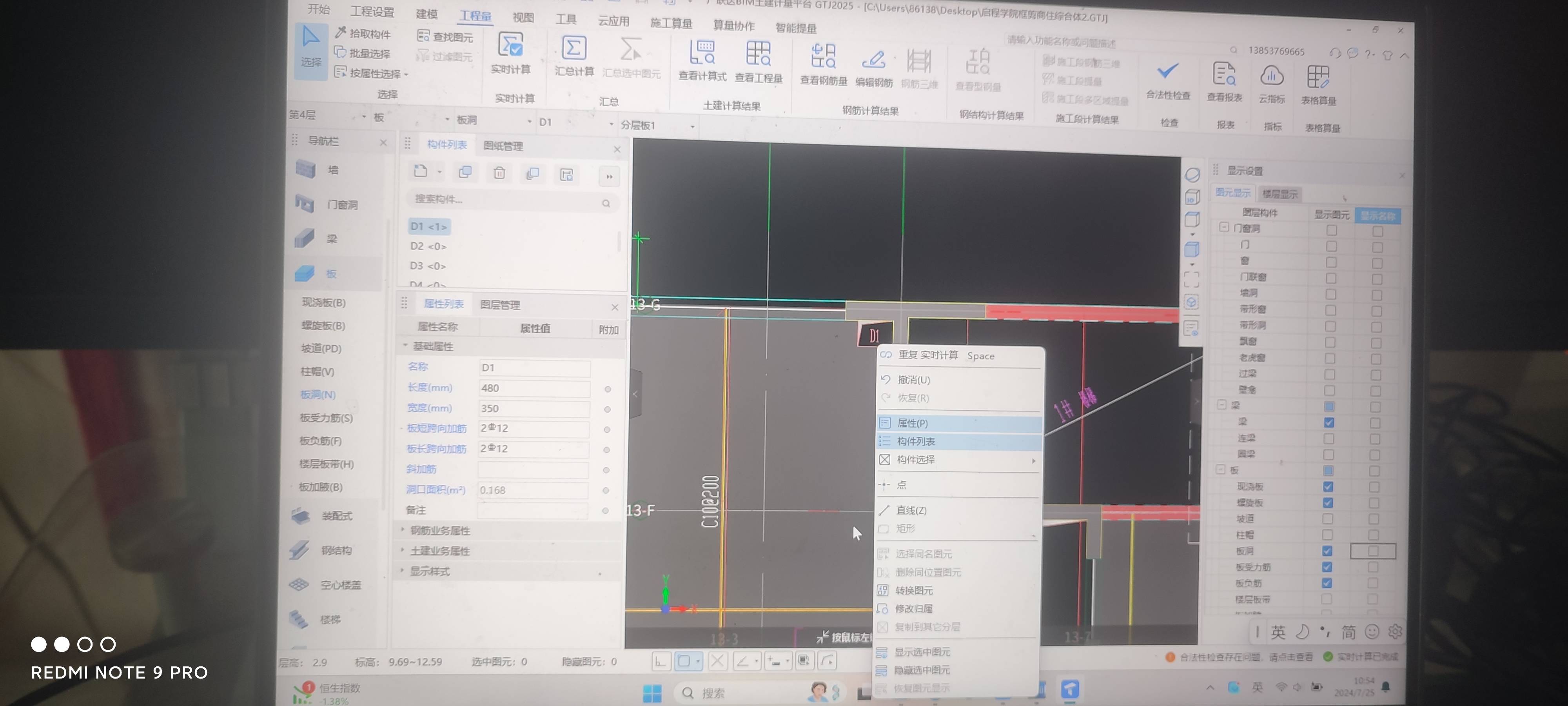The width and height of the screenshot is (1568, 706).
Task: Select the 钢结构 category in navigation
Action: click(x=321, y=550)
